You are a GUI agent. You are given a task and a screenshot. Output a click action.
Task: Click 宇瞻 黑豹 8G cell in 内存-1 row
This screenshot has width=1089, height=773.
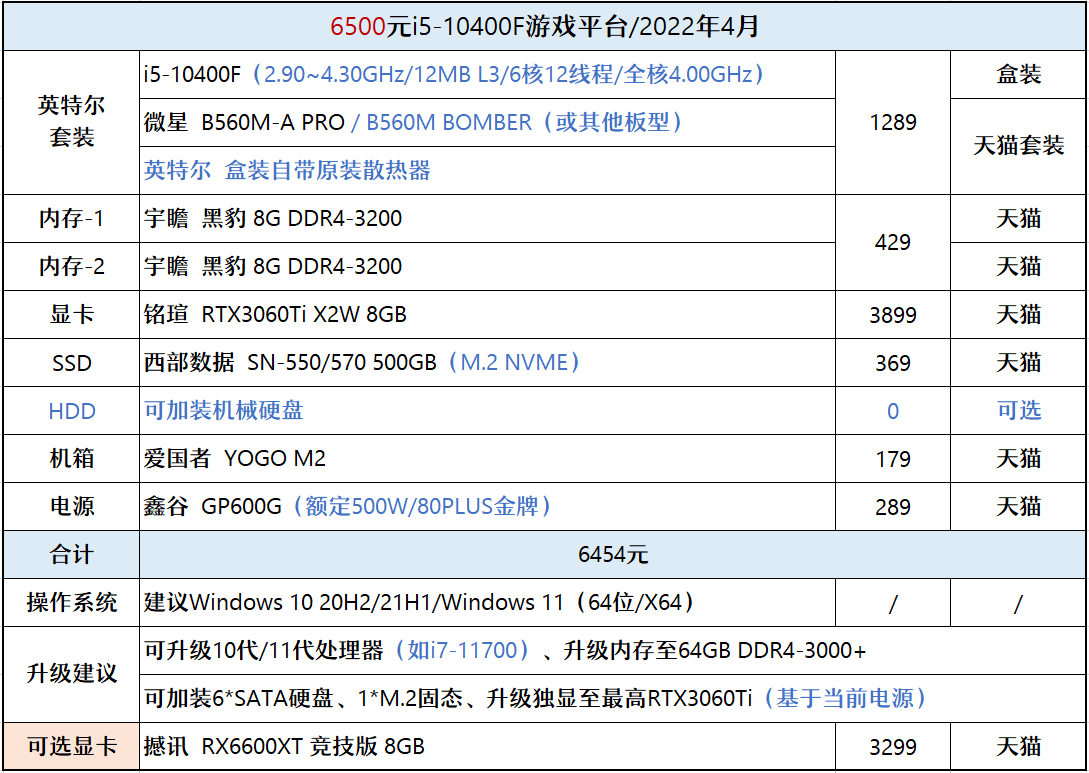(x=488, y=219)
